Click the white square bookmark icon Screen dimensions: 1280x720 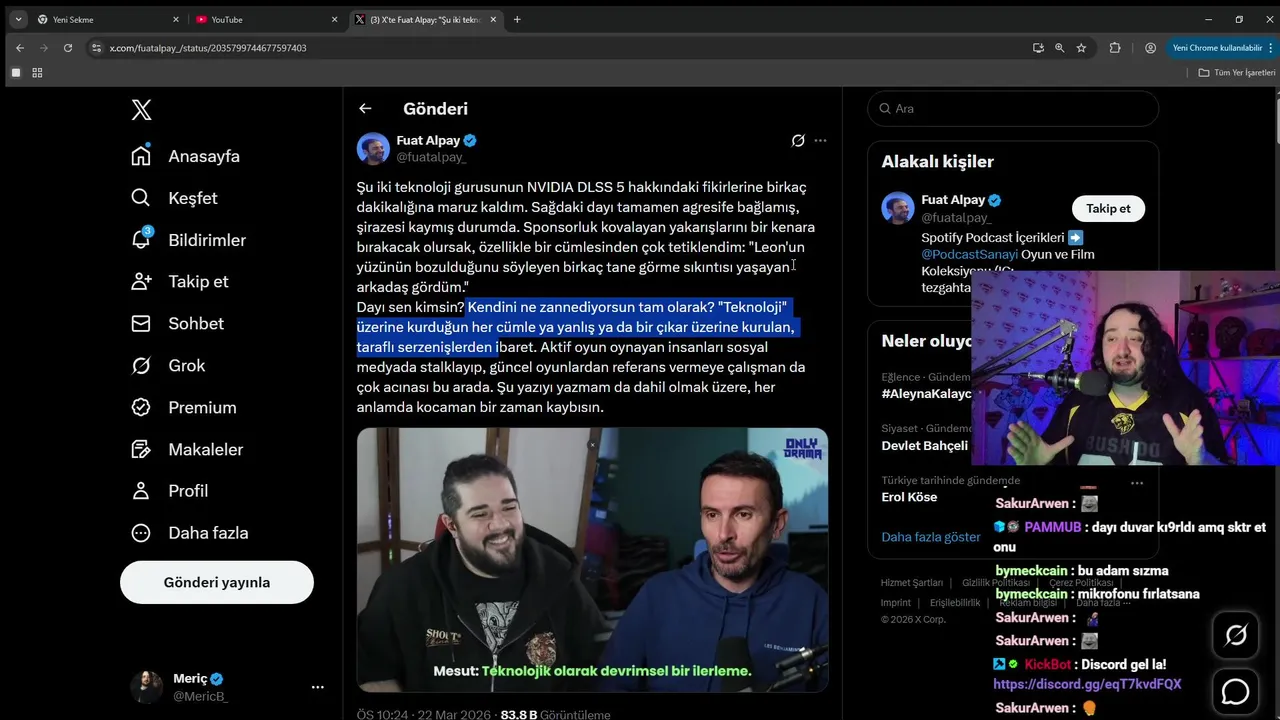tap(15, 72)
